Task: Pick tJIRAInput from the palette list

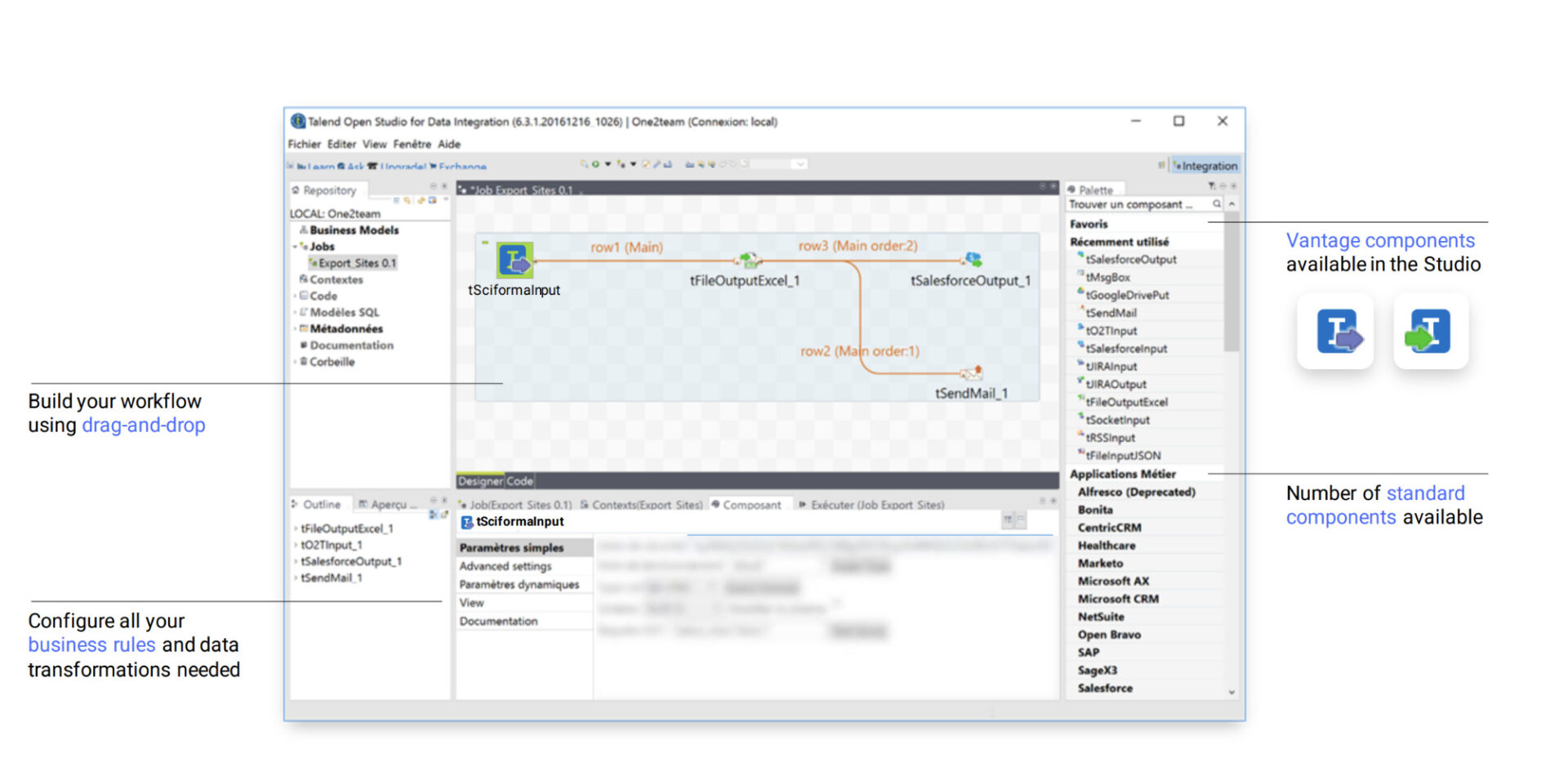Action: (x=1110, y=366)
